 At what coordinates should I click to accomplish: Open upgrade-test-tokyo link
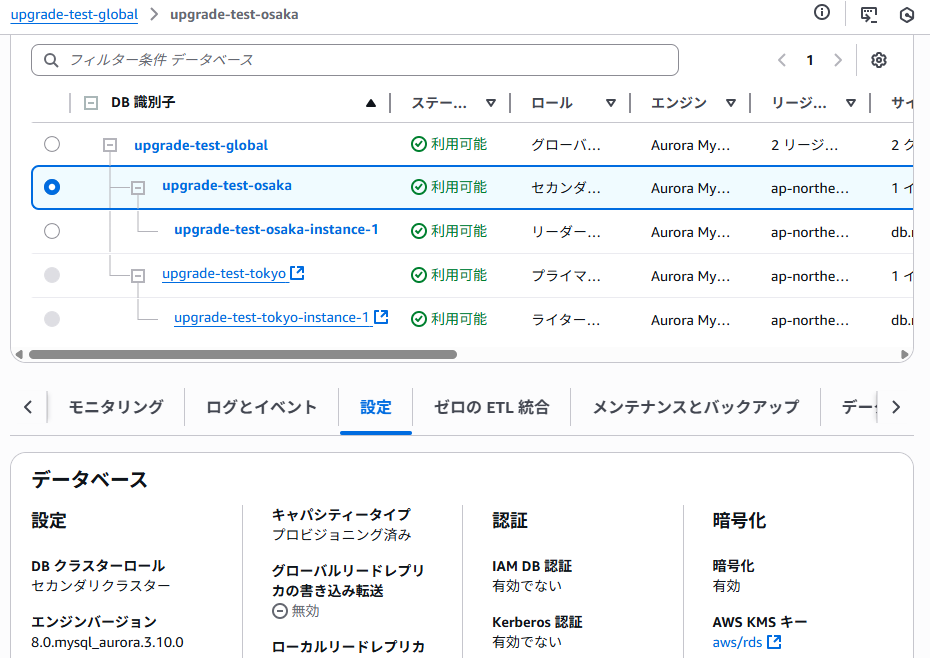coord(224,274)
